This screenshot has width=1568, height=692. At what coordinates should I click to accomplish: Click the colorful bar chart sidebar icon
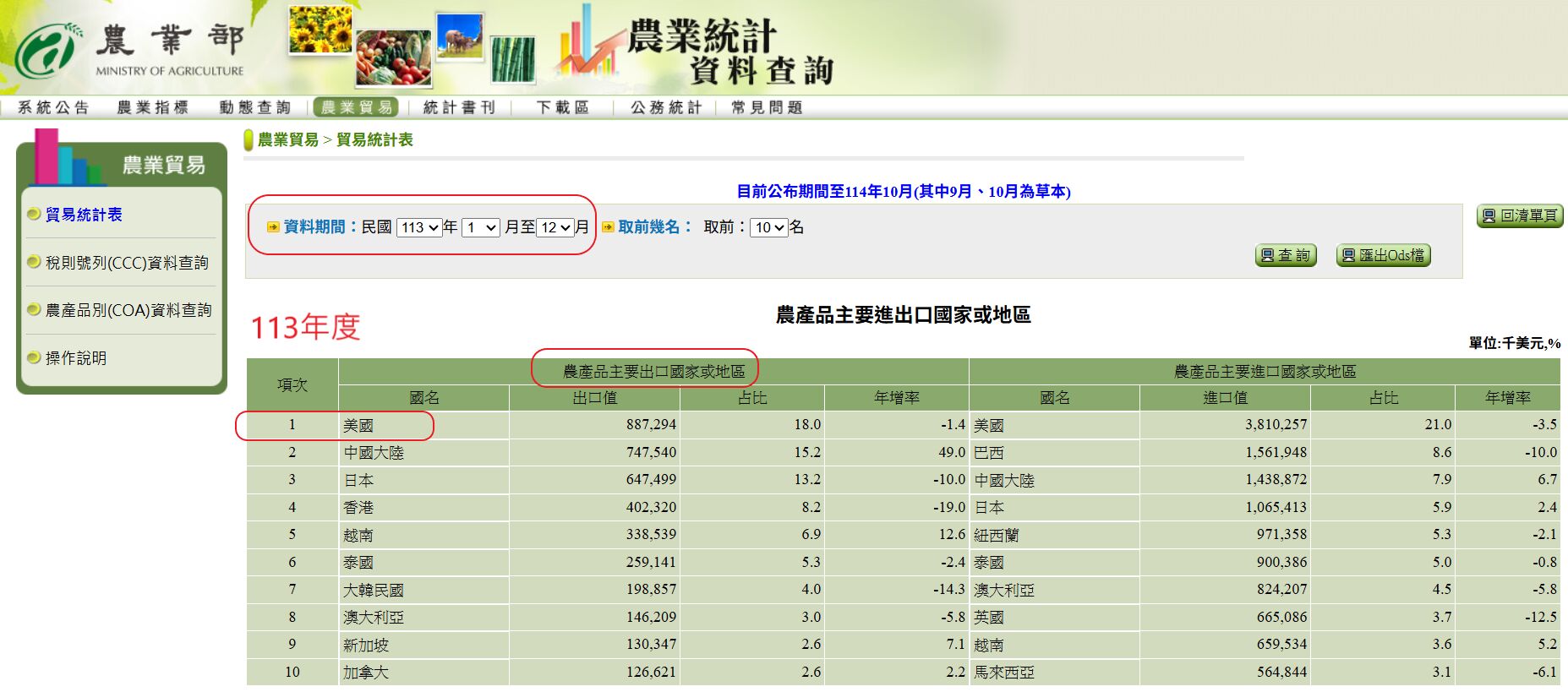click(x=64, y=159)
